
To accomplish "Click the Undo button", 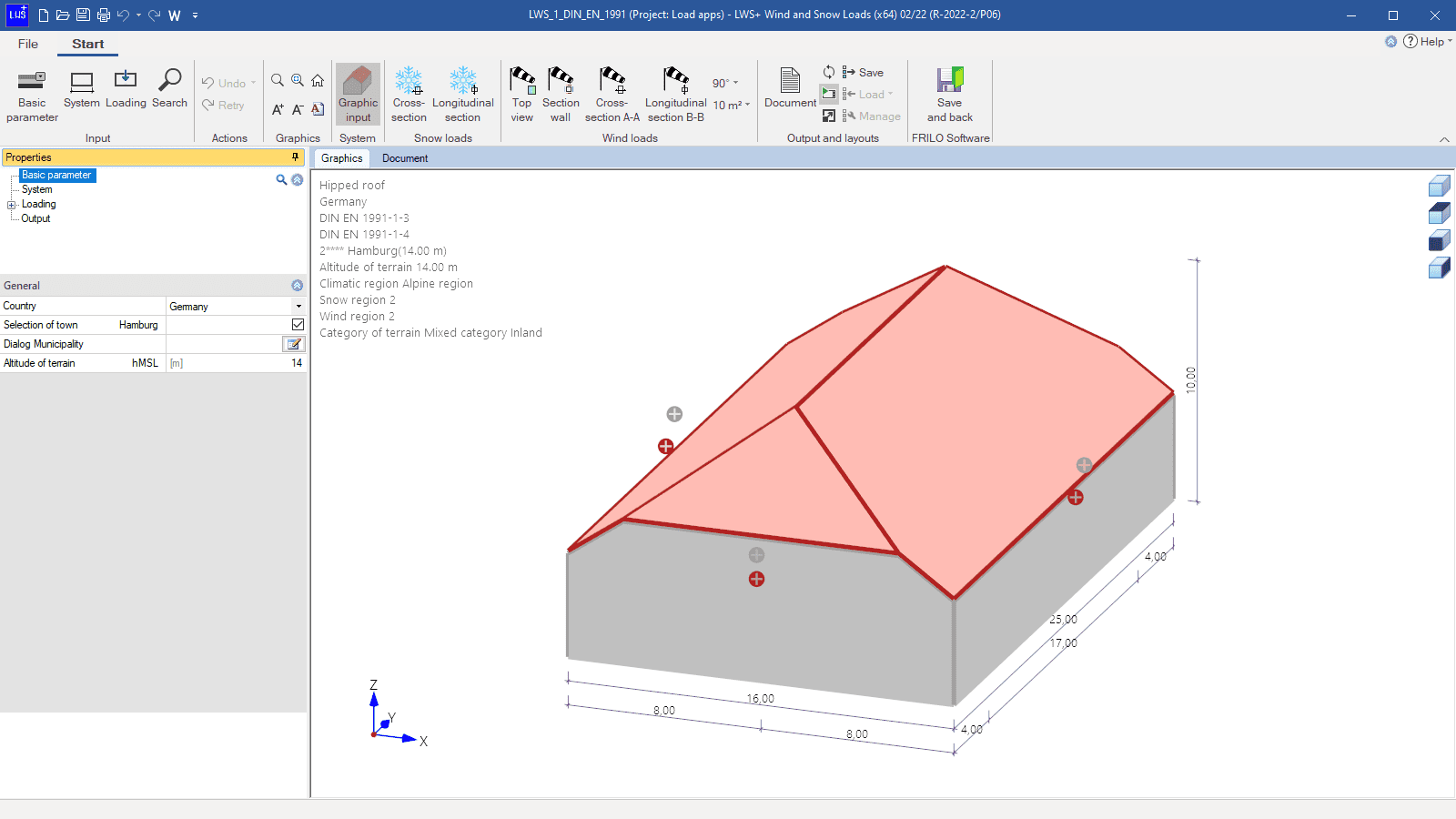I will tap(224, 83).
